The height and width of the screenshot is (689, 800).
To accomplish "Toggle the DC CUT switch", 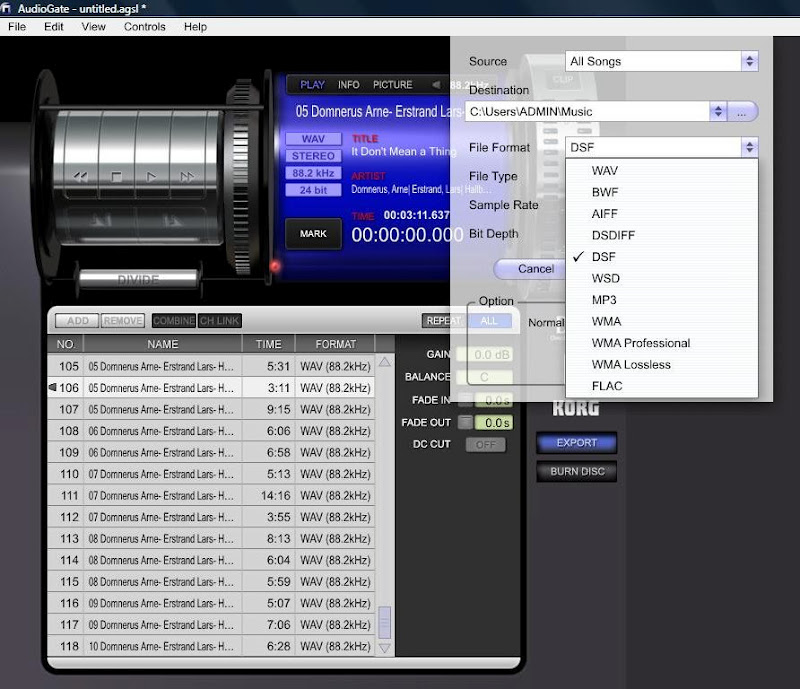I will coord(486,443).
